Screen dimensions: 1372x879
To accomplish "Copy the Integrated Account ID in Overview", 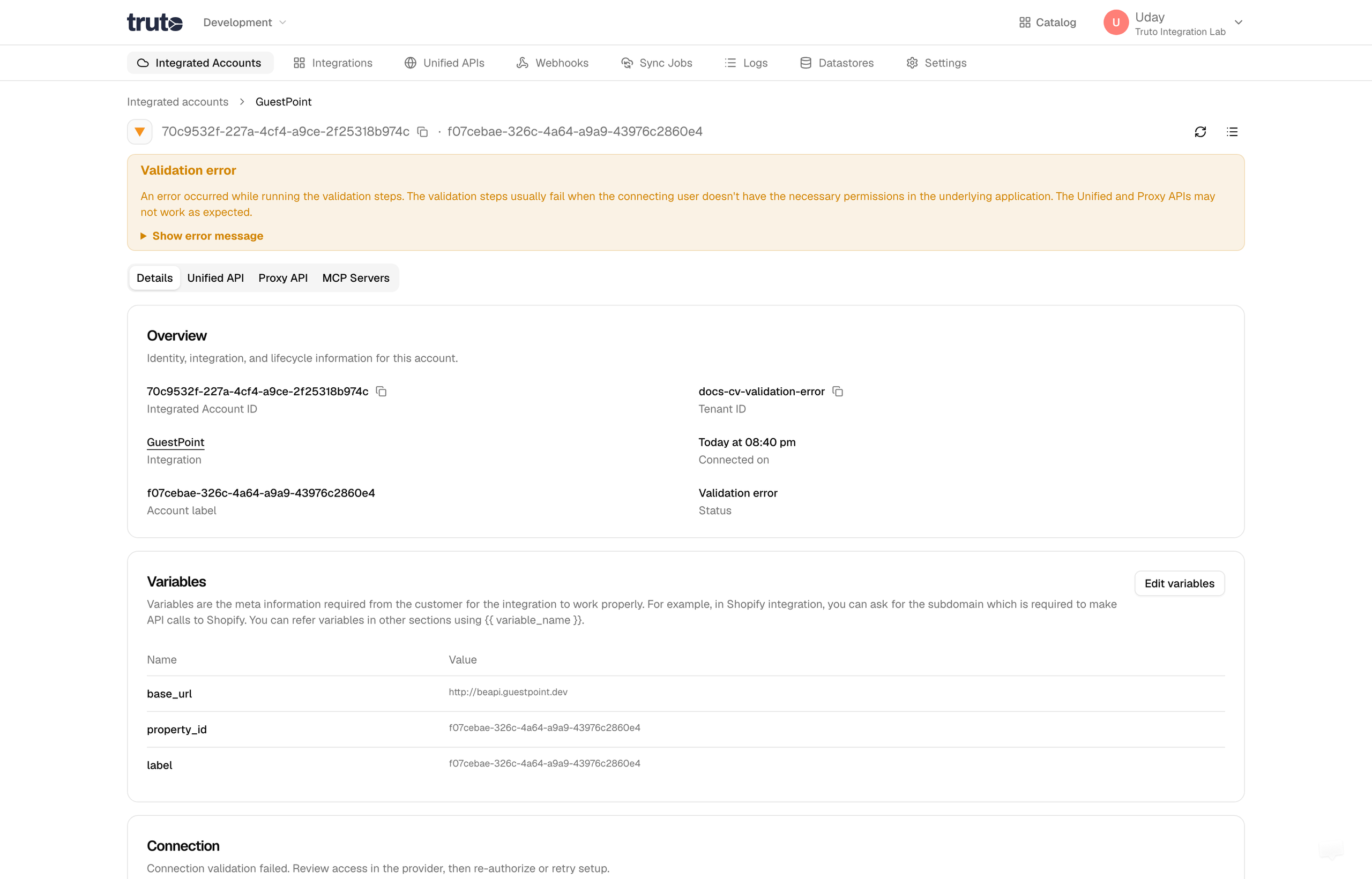I will [382, 392].
